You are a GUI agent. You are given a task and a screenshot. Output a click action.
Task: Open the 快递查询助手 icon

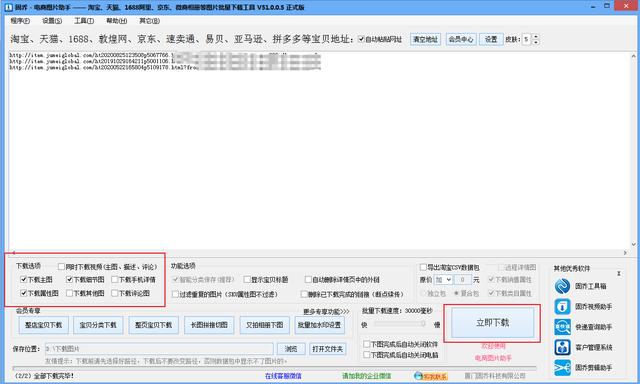click(562, 327)
